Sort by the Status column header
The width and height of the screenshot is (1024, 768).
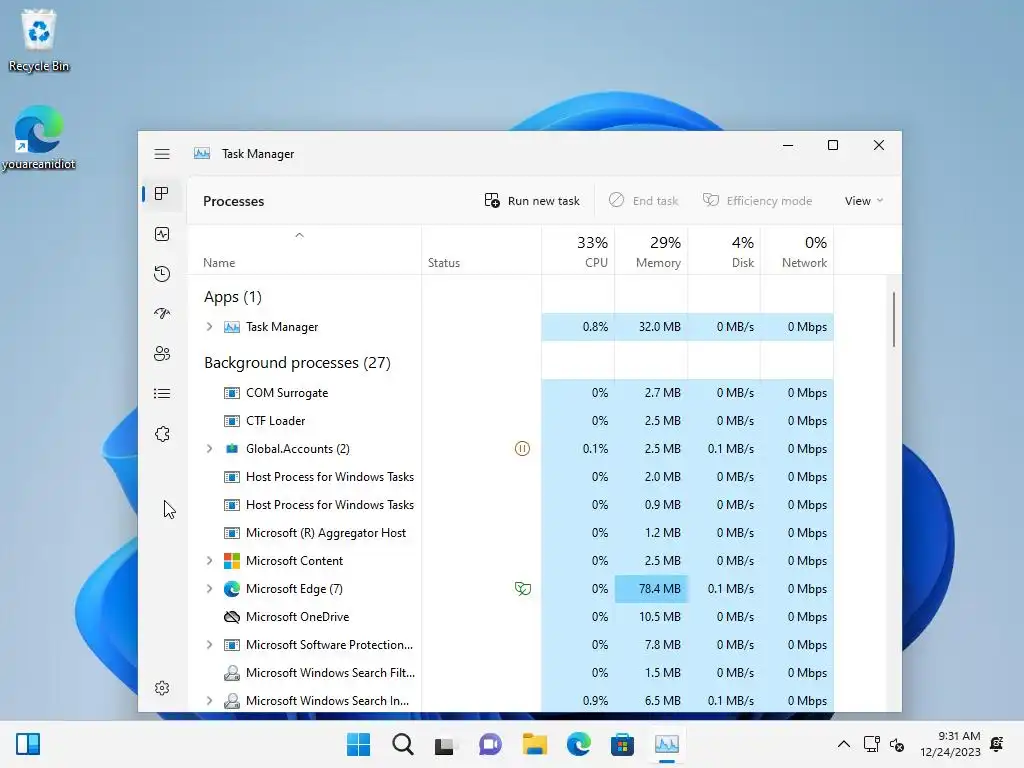481,250
